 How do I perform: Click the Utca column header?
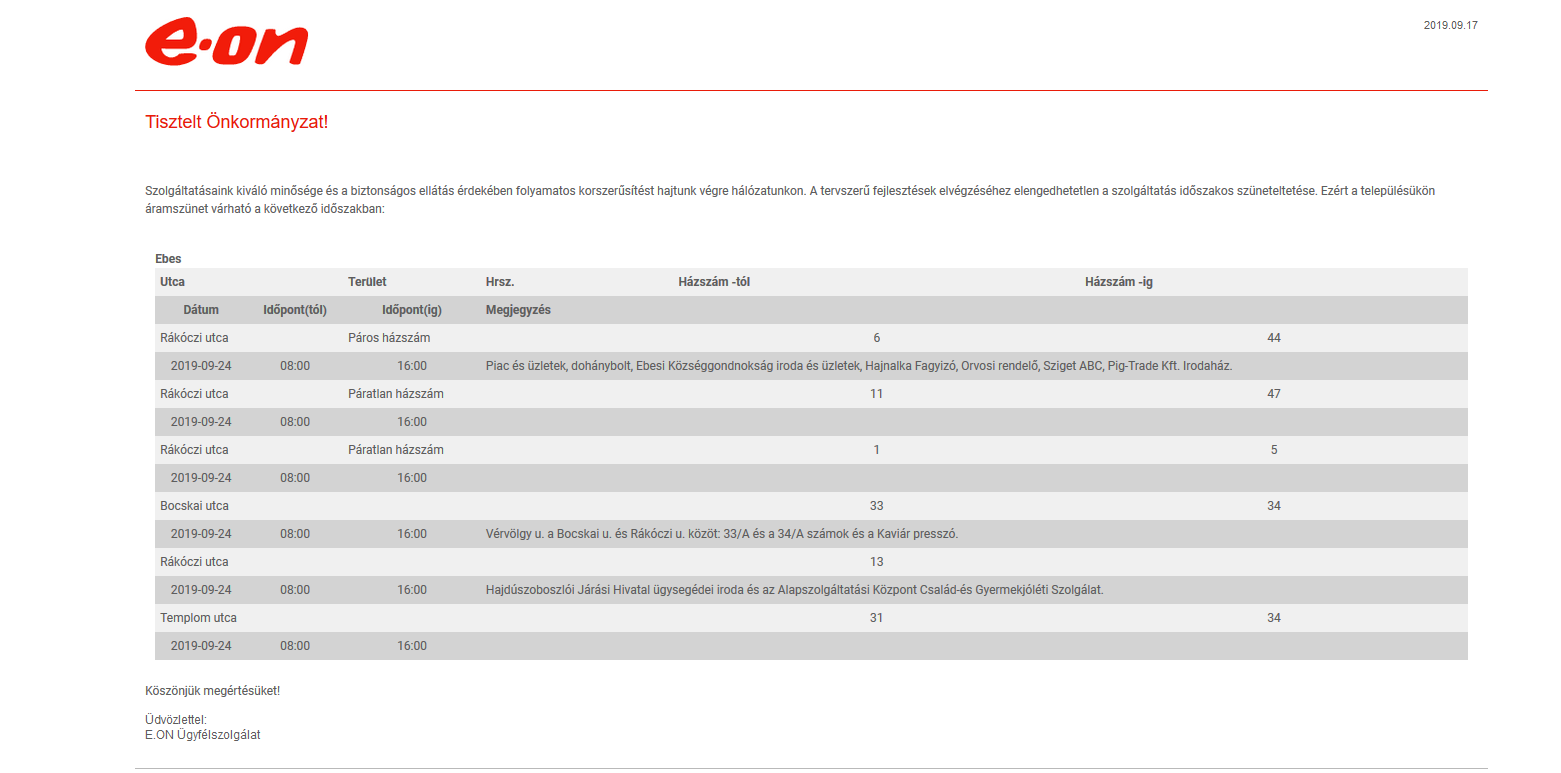[172, 282]
